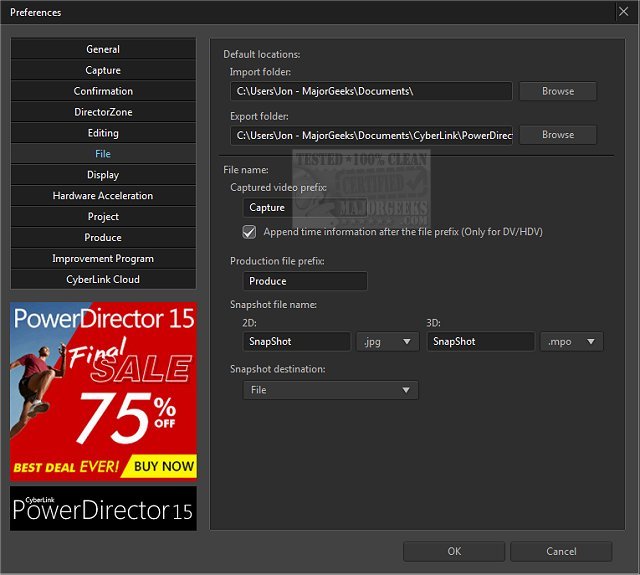Open Produce preferences
The image size is (640, 575).
pos(103,238)
